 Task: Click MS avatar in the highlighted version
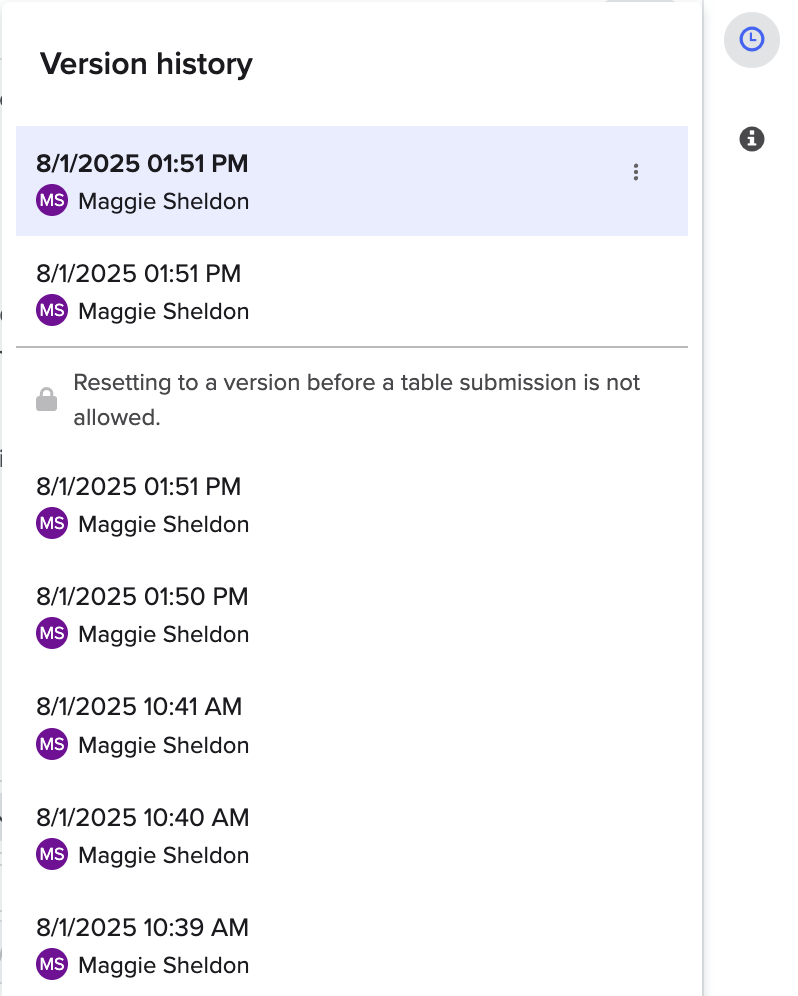click(x=52, y=201)
